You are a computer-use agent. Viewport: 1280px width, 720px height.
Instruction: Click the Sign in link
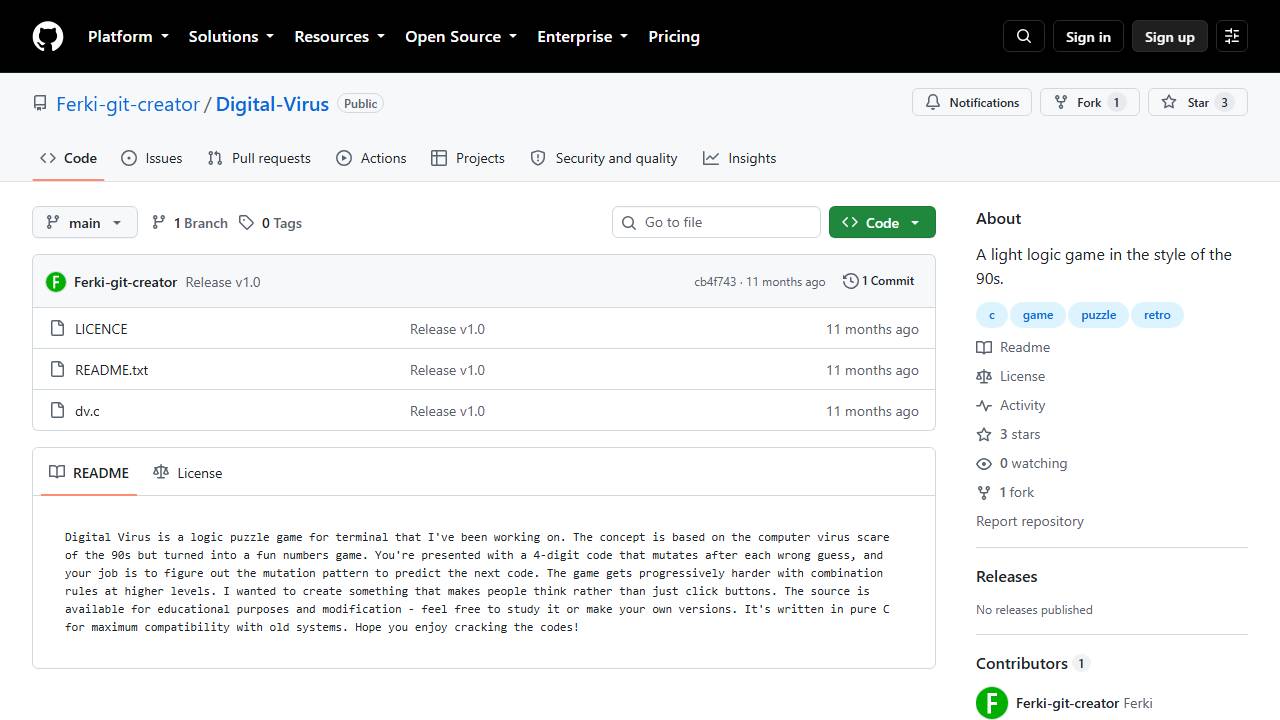(1088, 36)
